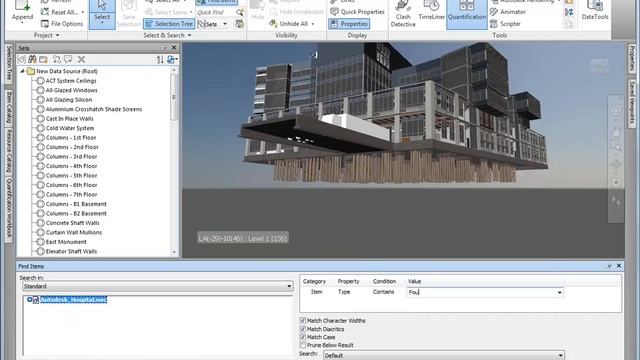Click the Duplicate set icon
The height and width of the screenshot is (360, 640).
click(56, 60)
